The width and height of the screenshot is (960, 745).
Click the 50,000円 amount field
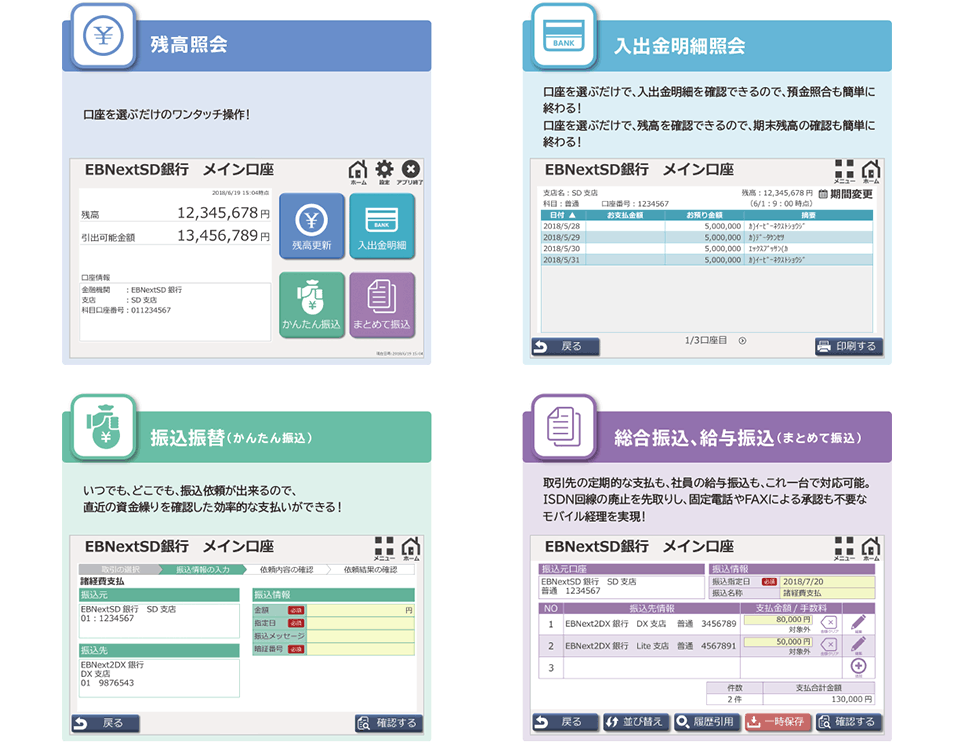coord(778,642)
